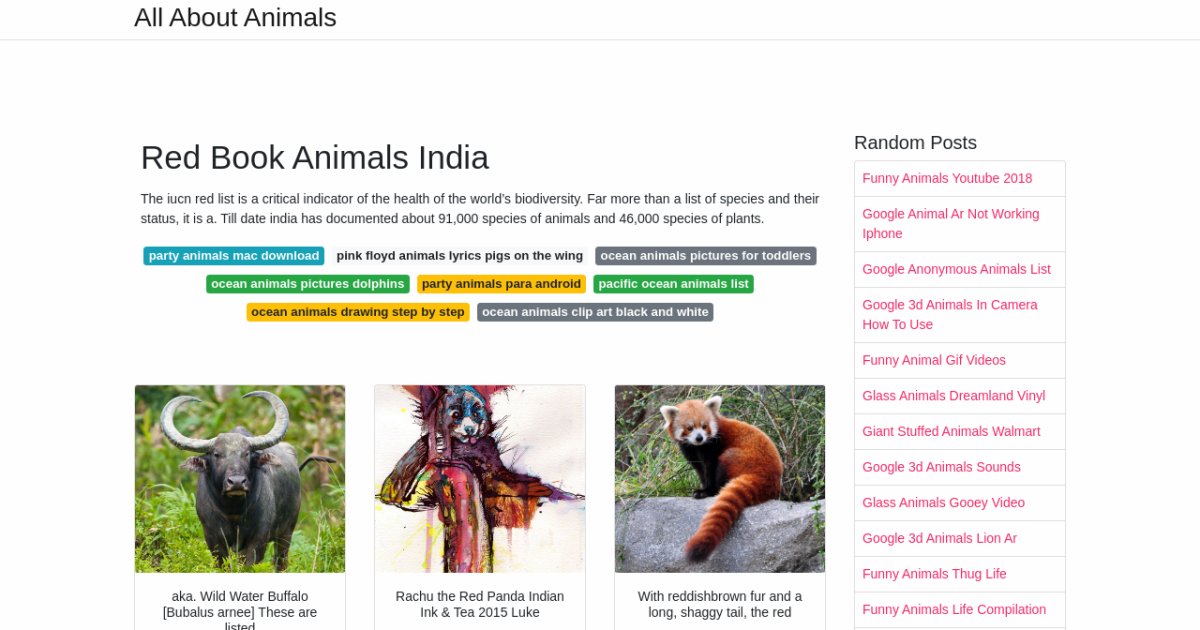The height and width of the screenshot is (630, 1200).
Task: Open 'ocean animals clip art black and white' tag
Action: click(x=595, y=312)
